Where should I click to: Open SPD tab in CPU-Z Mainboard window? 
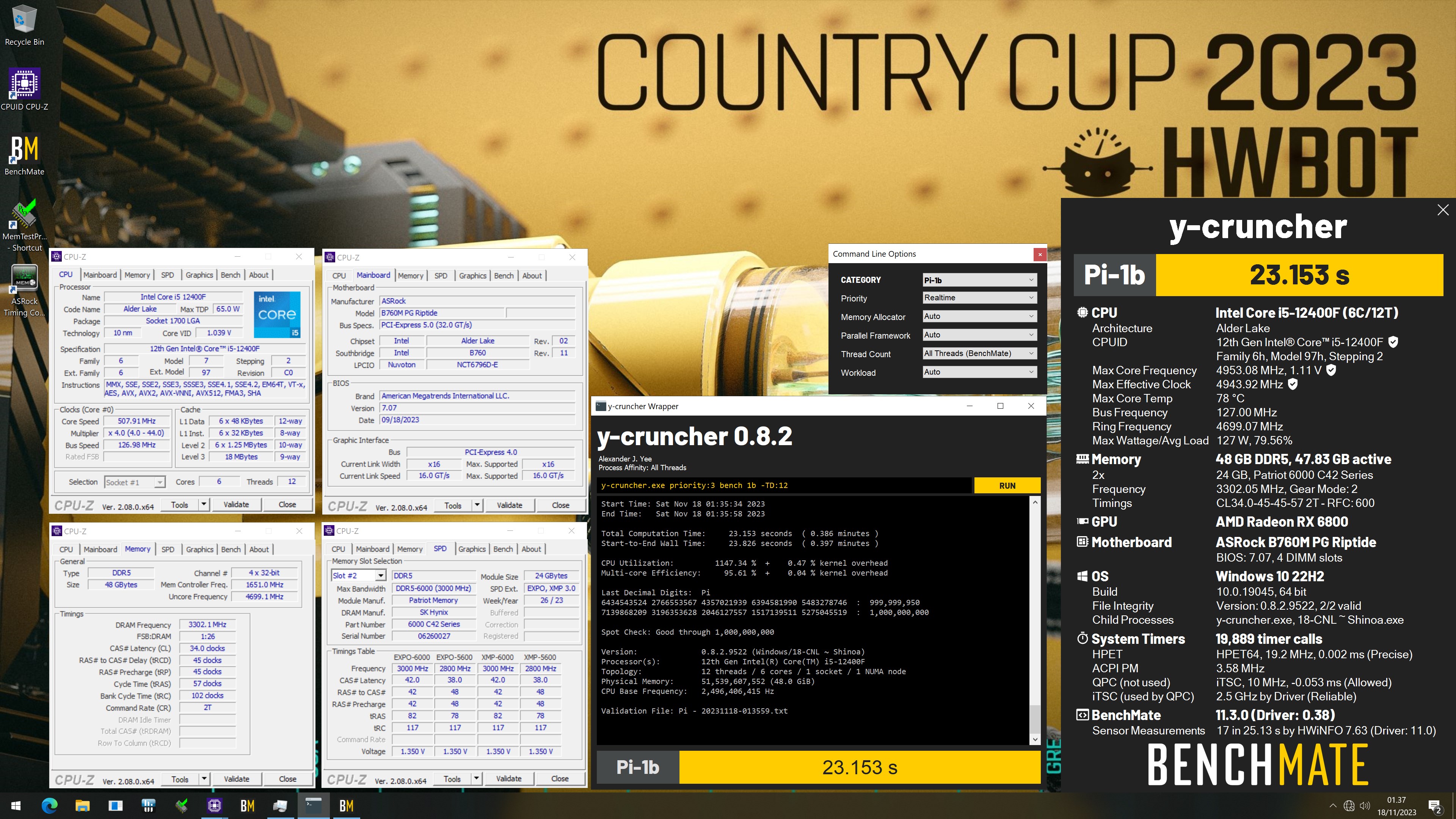(441, 276)
